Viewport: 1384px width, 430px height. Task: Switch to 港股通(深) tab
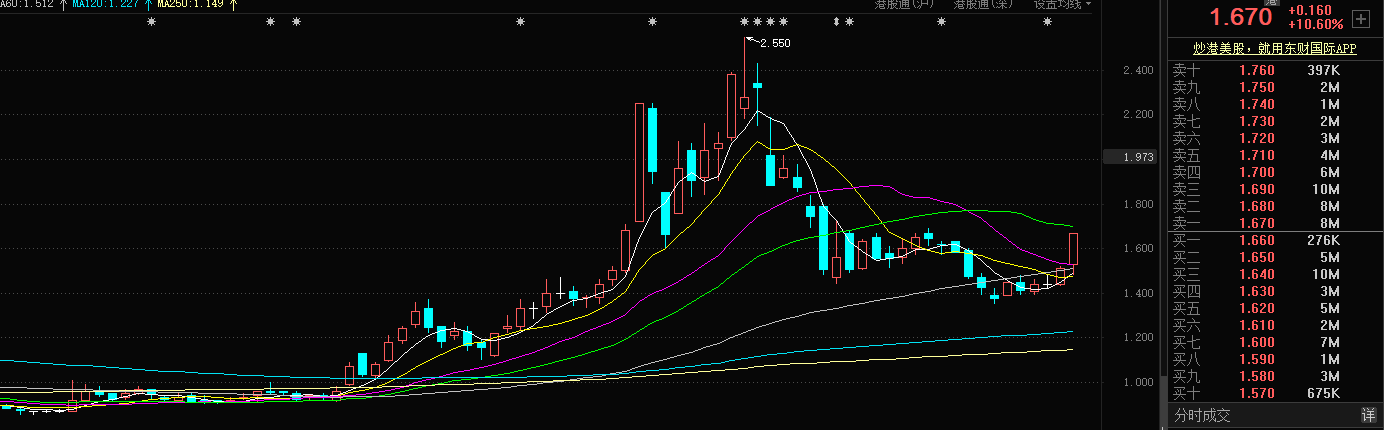[983, 5]
